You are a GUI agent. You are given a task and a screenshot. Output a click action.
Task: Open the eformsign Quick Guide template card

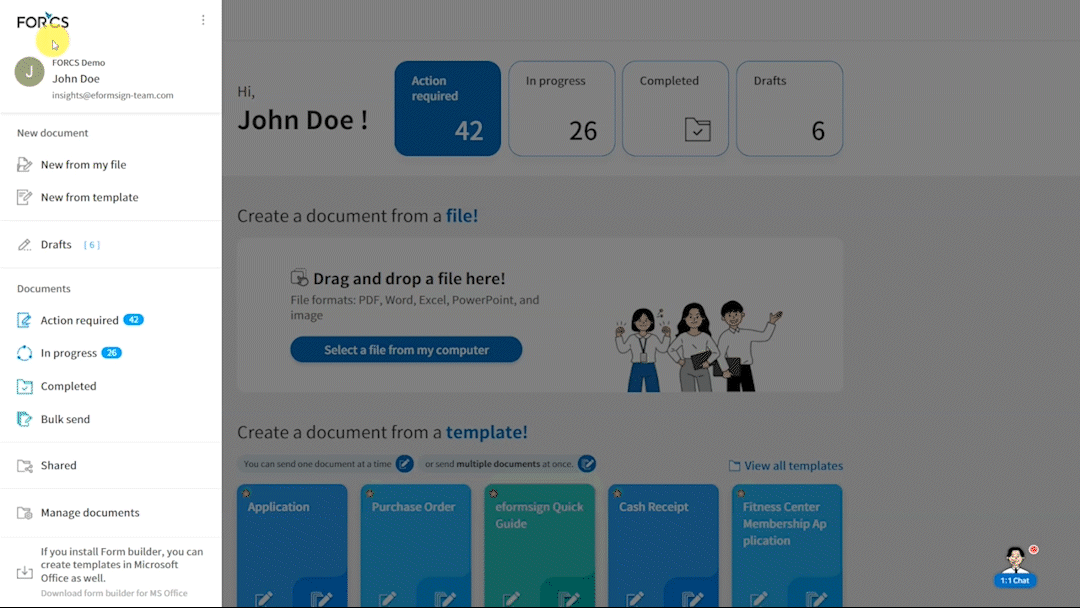(539, 545)
